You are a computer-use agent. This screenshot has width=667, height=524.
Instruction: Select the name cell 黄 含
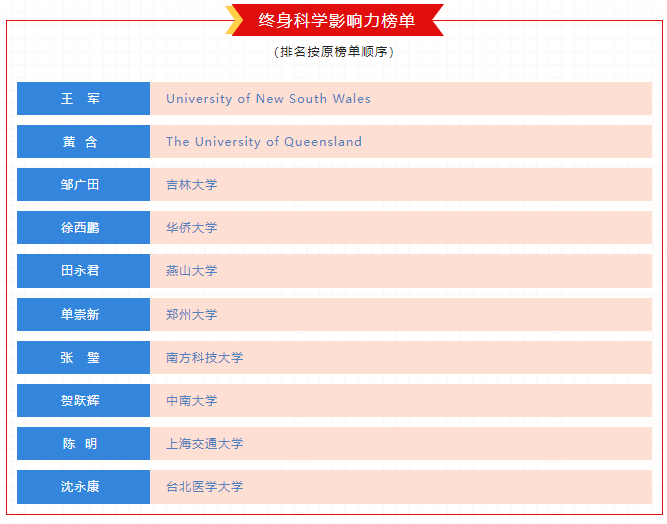[83, 142]
